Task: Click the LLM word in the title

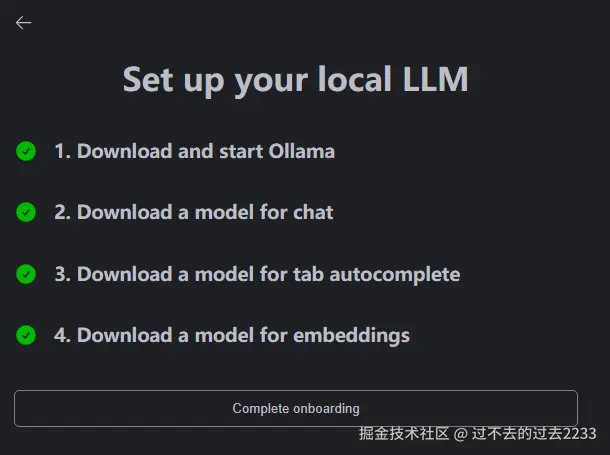Action: [436, 79]
